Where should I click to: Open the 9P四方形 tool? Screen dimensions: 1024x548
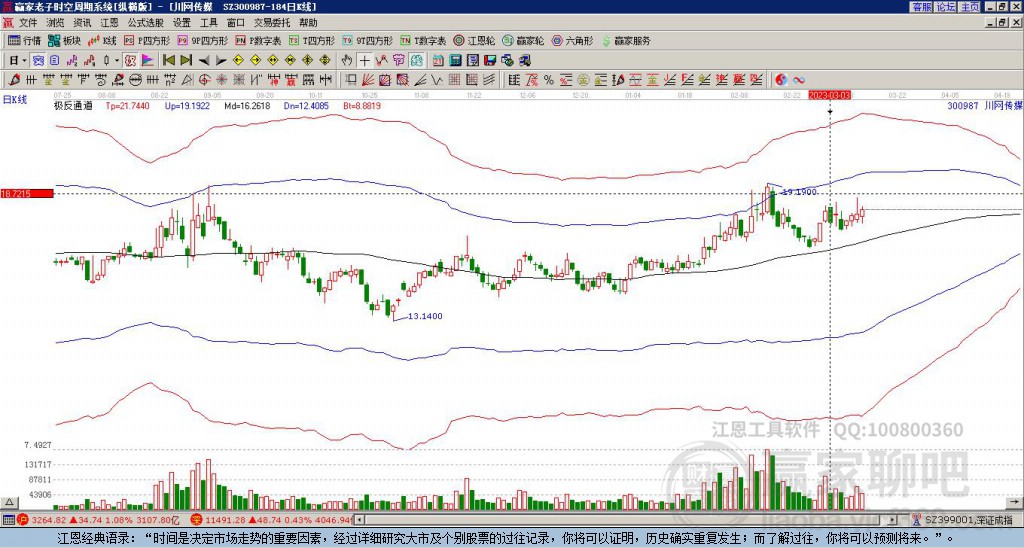tap(202, 40)
